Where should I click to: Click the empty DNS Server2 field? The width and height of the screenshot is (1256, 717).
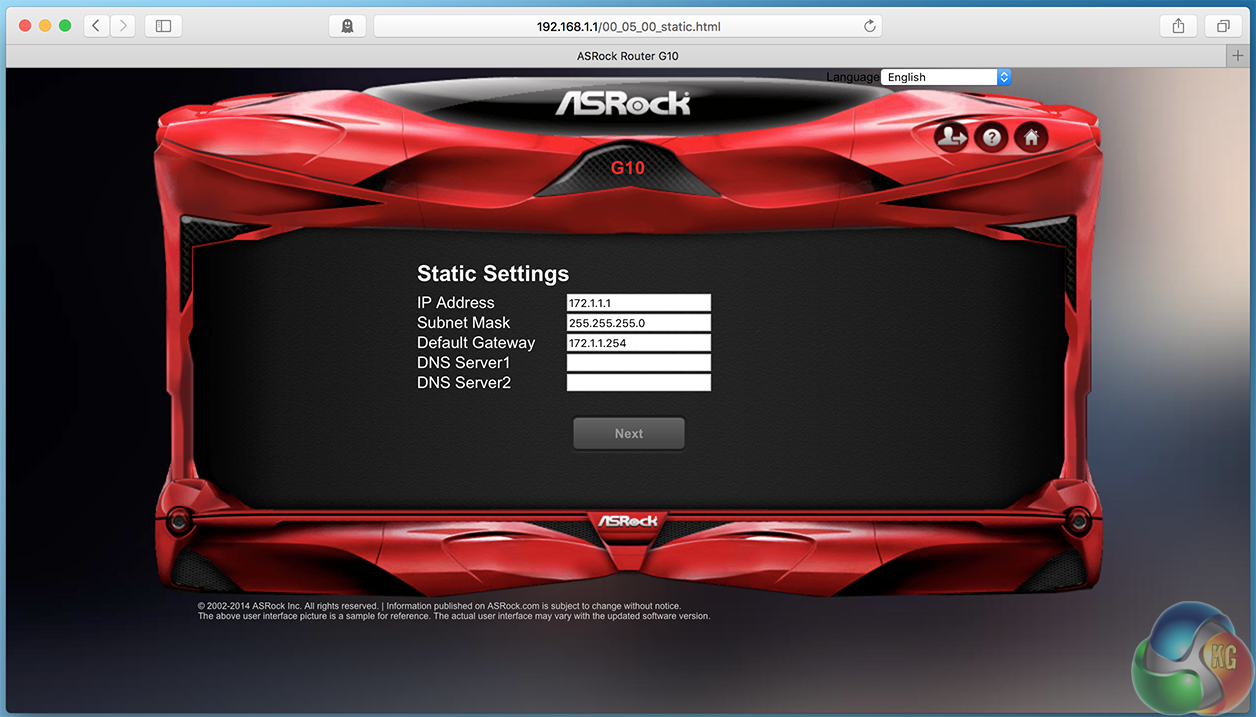coord(639,382)
